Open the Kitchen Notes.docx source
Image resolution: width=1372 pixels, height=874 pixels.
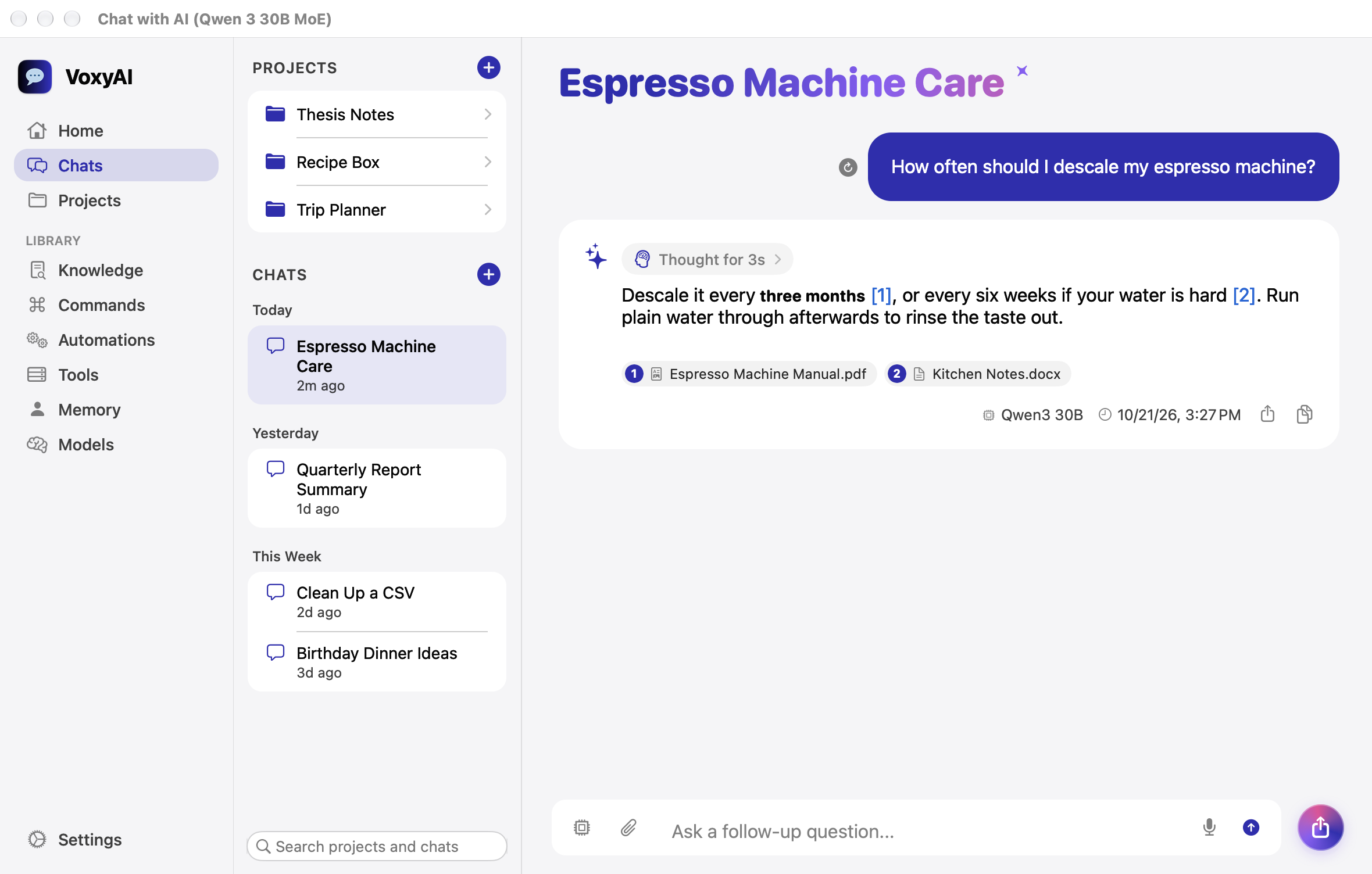(x=978, y=374)
